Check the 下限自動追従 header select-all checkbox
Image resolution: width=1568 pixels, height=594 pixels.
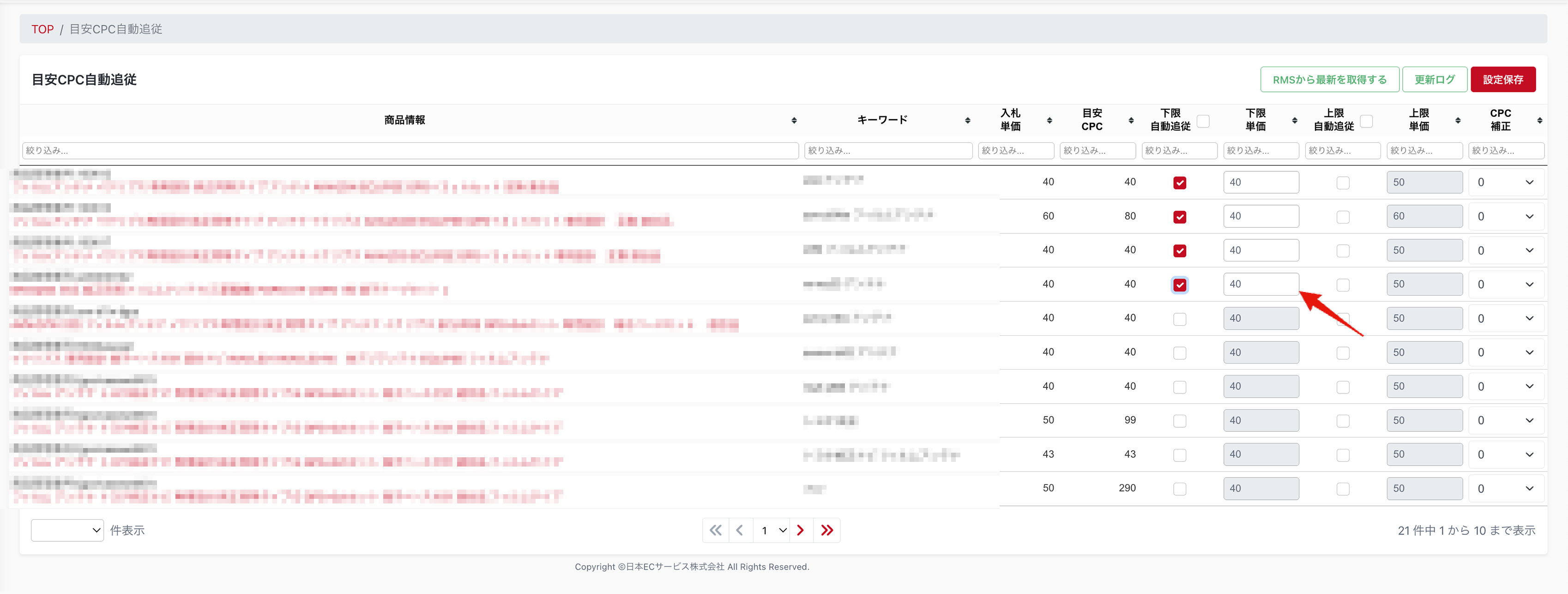click(x=1203, y=121)
